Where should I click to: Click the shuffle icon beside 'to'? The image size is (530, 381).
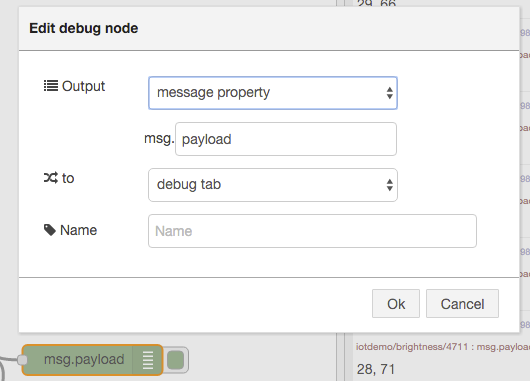51,178
